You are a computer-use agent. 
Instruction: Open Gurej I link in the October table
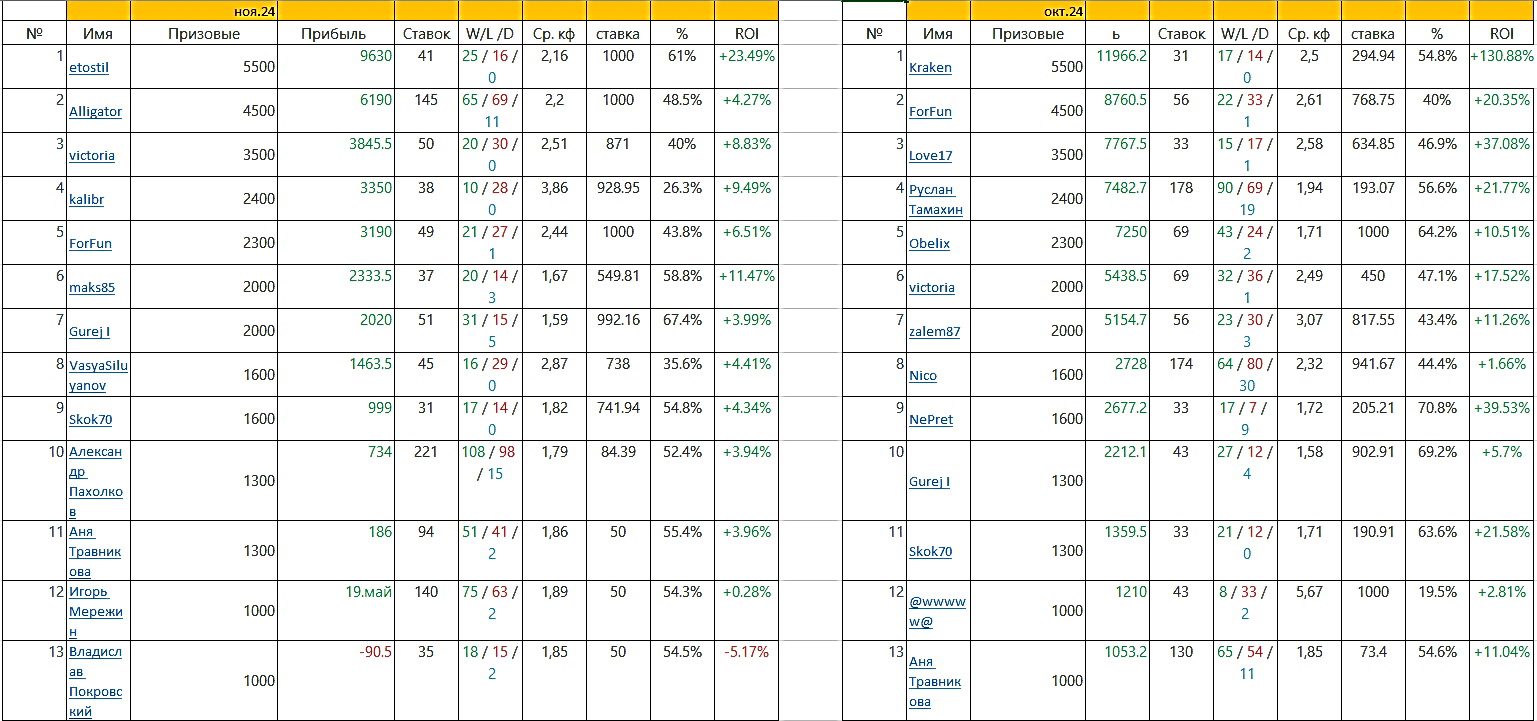930,481
